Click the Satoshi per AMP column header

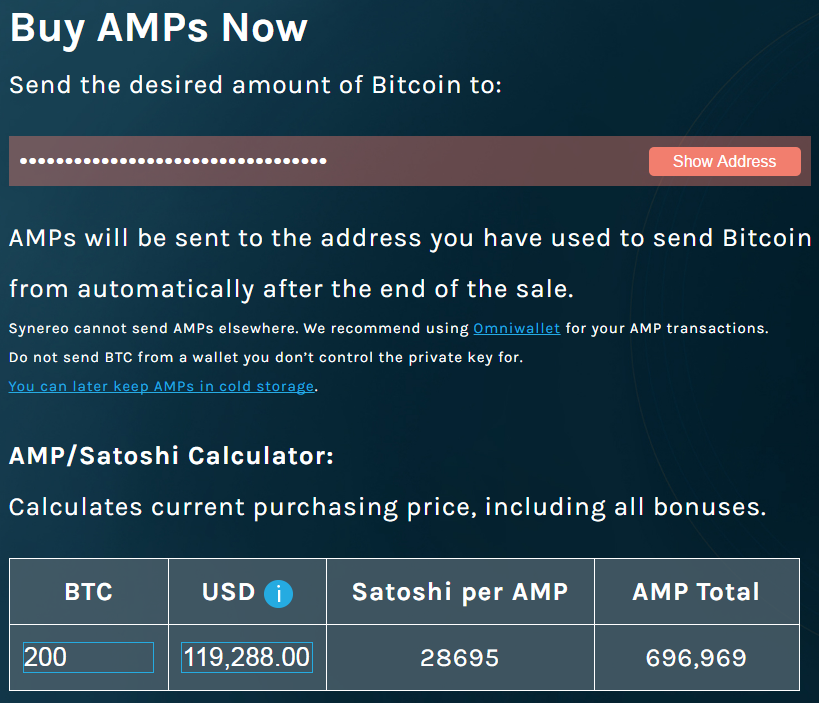[460, 592]
